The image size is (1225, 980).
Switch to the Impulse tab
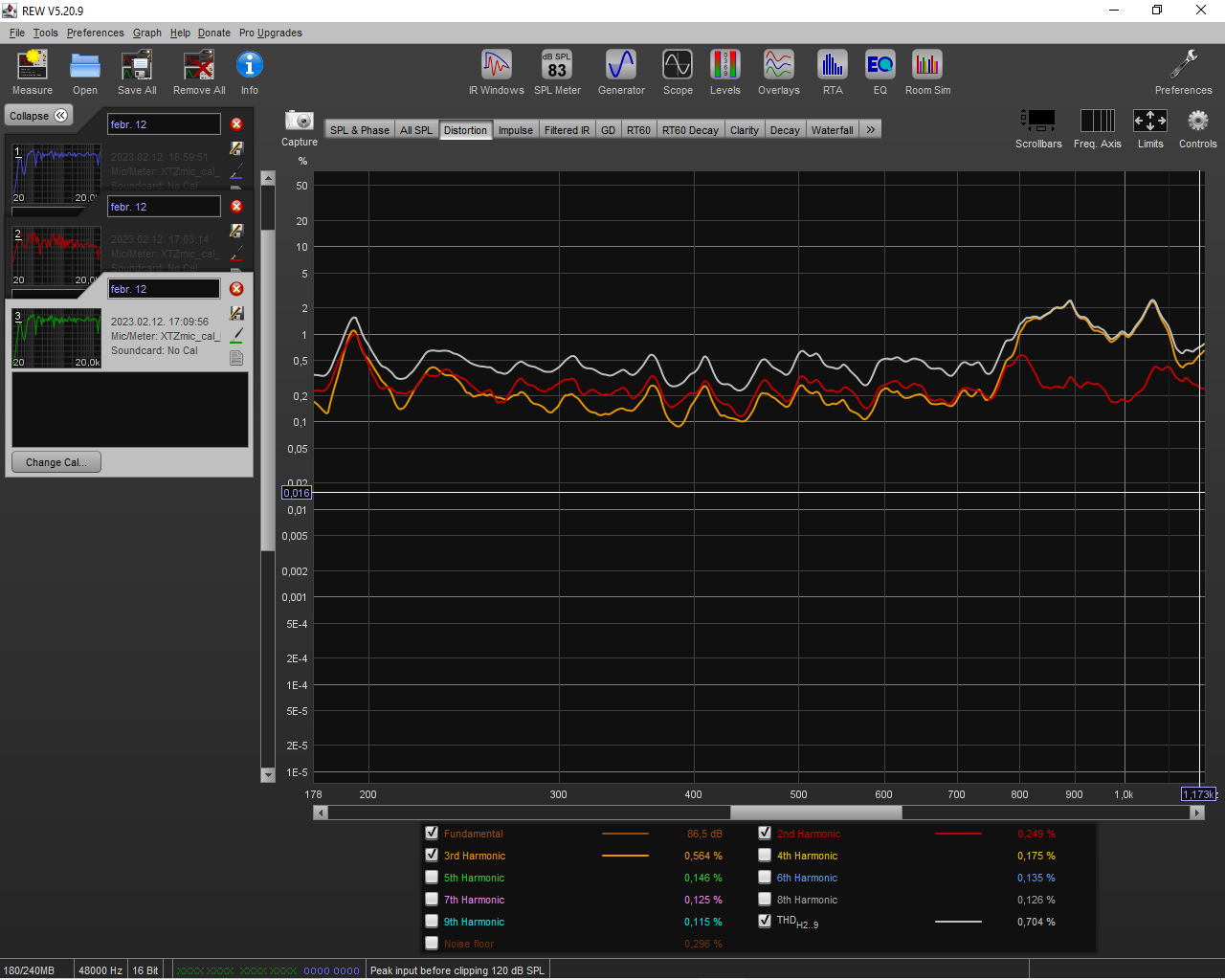point(516,130)
